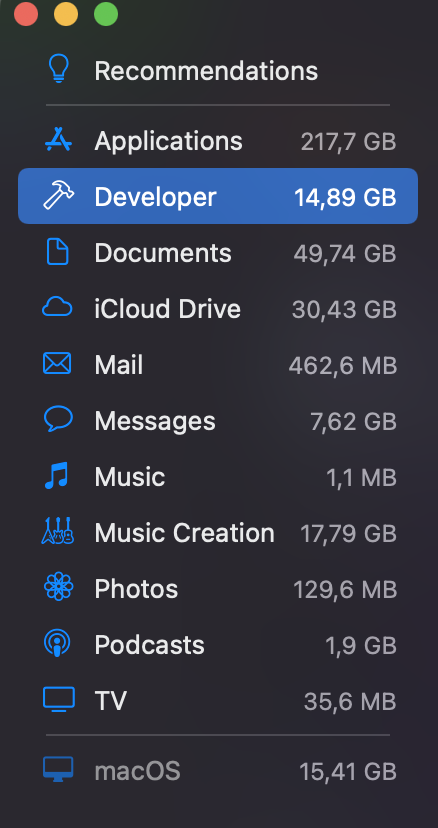Click the Recommendations lightbulb icon
The height and width of the screenshot is (828, 438).
pyautogui.click(x=58, y=69)
